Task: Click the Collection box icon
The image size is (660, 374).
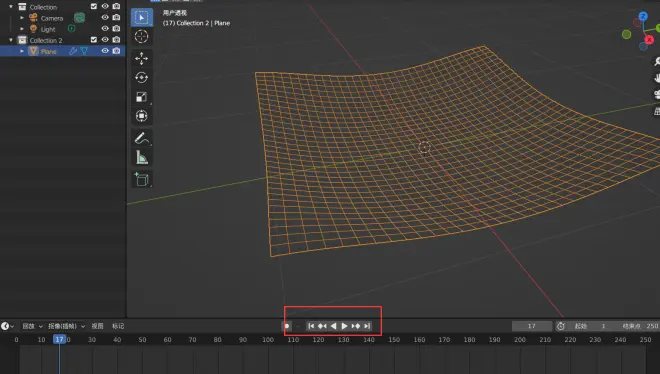Action: (22, 6)
